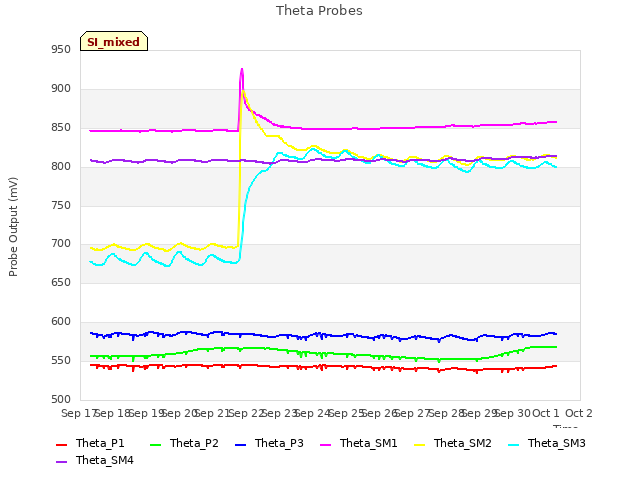The height and width of the screenshot is (480, 640).
Task: Click the cyan Theta_SM3 legend swatch
Action: tap(513, 444)
